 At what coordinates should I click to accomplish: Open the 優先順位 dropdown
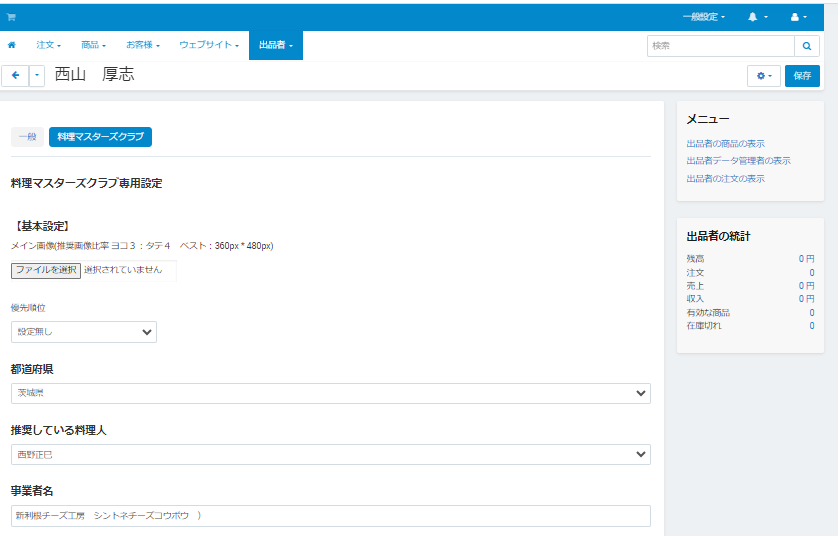click(84, 332)
